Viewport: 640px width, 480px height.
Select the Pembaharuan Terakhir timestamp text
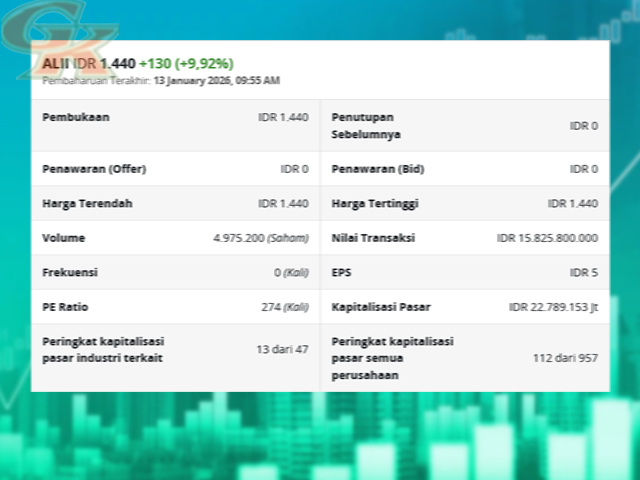pyautogui.click(x=161, y=80)
